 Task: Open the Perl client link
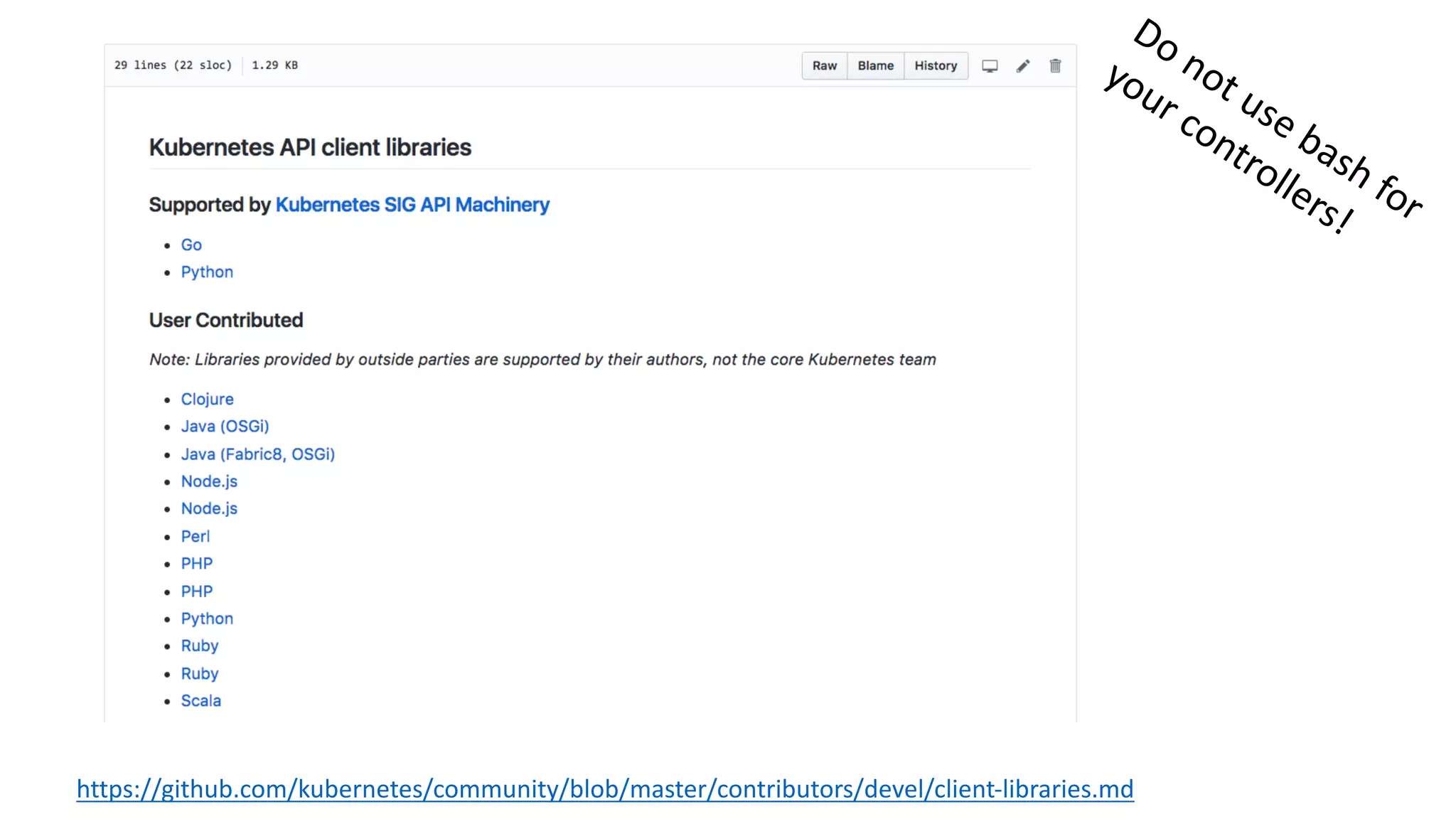pos(196,537)
